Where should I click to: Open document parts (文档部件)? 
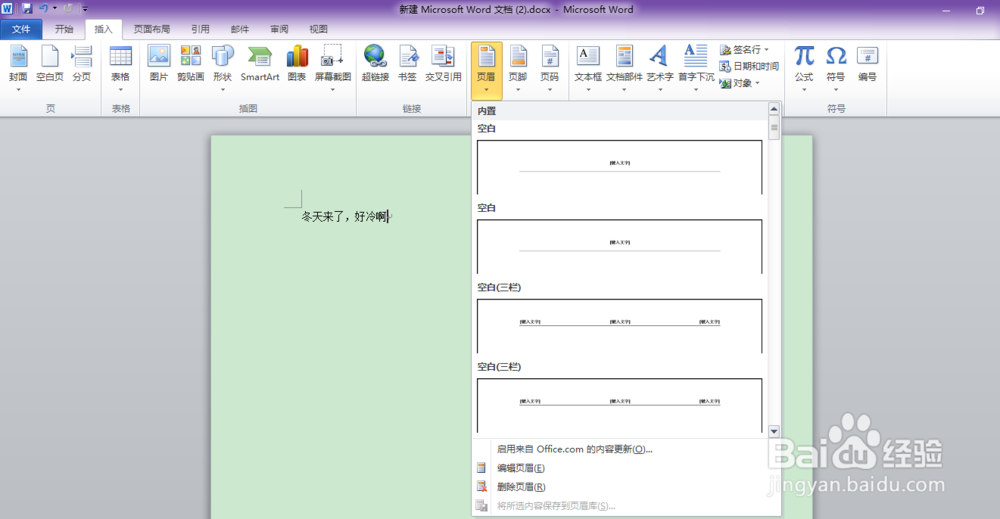click(x=624, y=68)
